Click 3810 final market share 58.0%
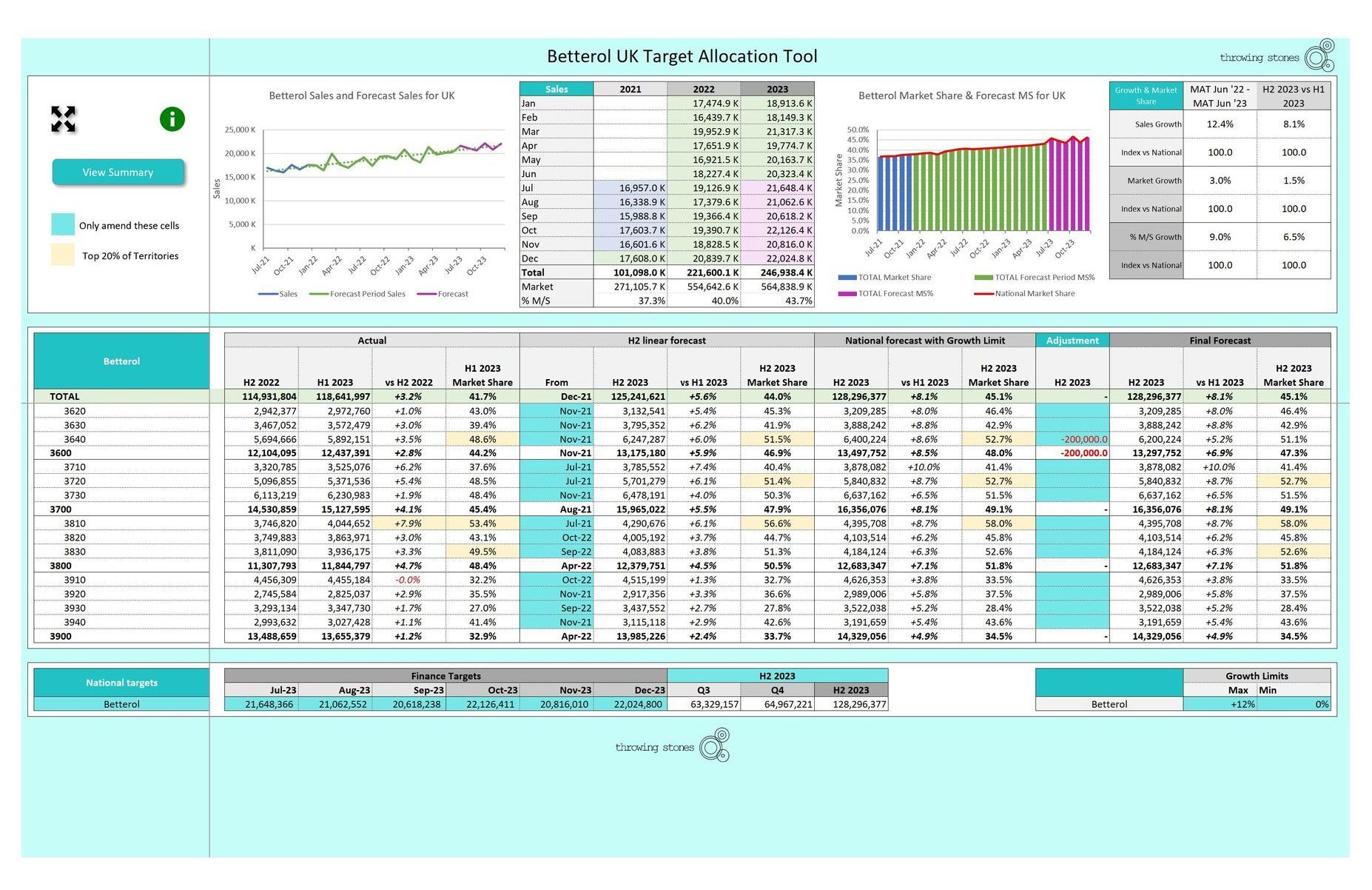Image resolution: width=1372 pixels, height=890 pixels. [x=1294, y=523]
